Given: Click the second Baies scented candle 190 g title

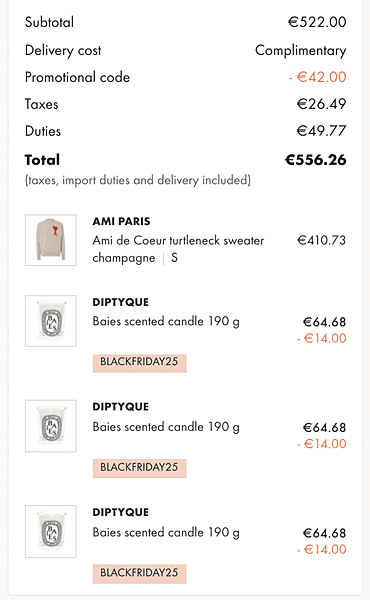Looking at the screenshot, I should tap(166, 427).
